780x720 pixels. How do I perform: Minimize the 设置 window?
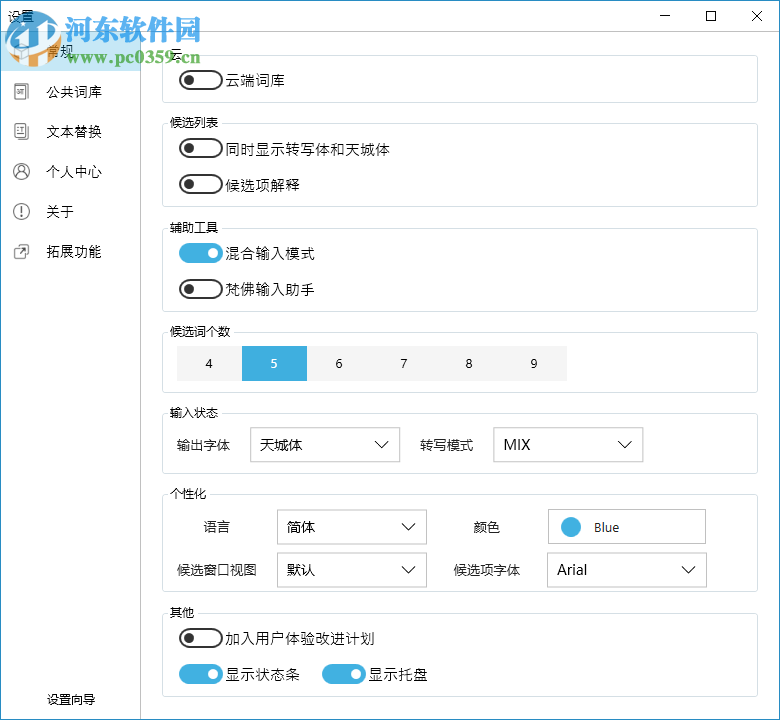coord(665,16)
